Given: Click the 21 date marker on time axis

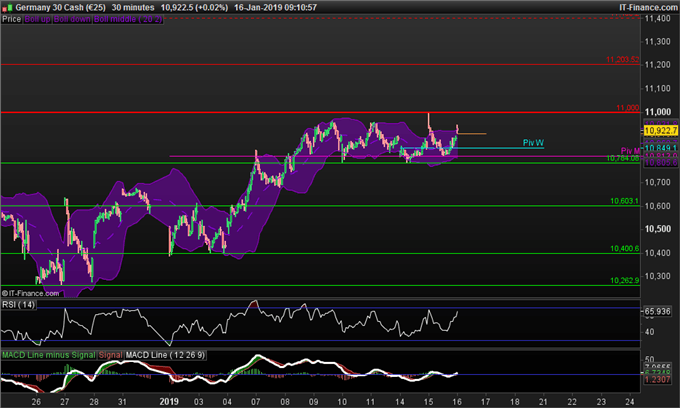Looking at the screenshot, I should coord(543,402).
